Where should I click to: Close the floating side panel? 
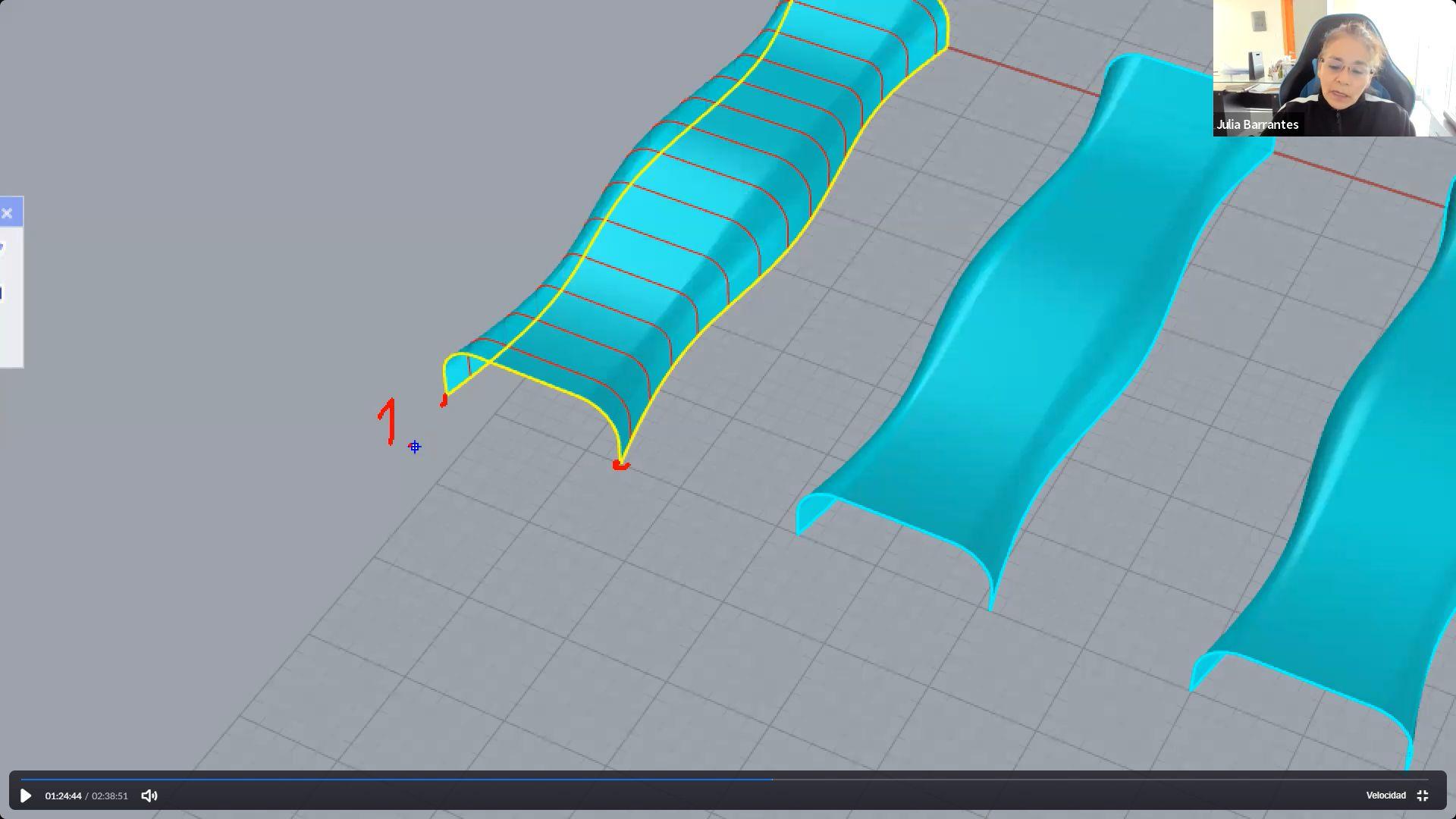pyautogui.click(x=7, y=213)
